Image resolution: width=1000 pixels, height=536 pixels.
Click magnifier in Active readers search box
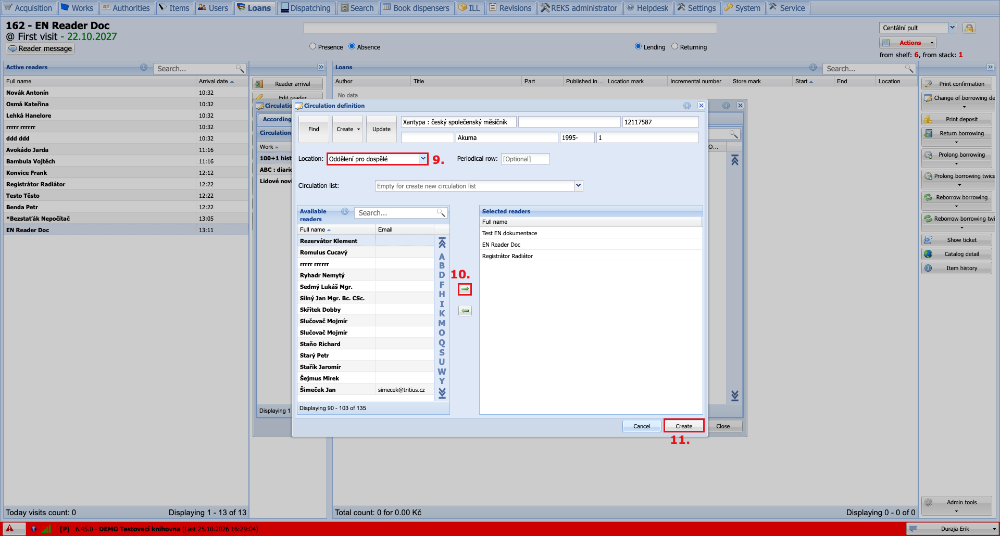(240, 68)
